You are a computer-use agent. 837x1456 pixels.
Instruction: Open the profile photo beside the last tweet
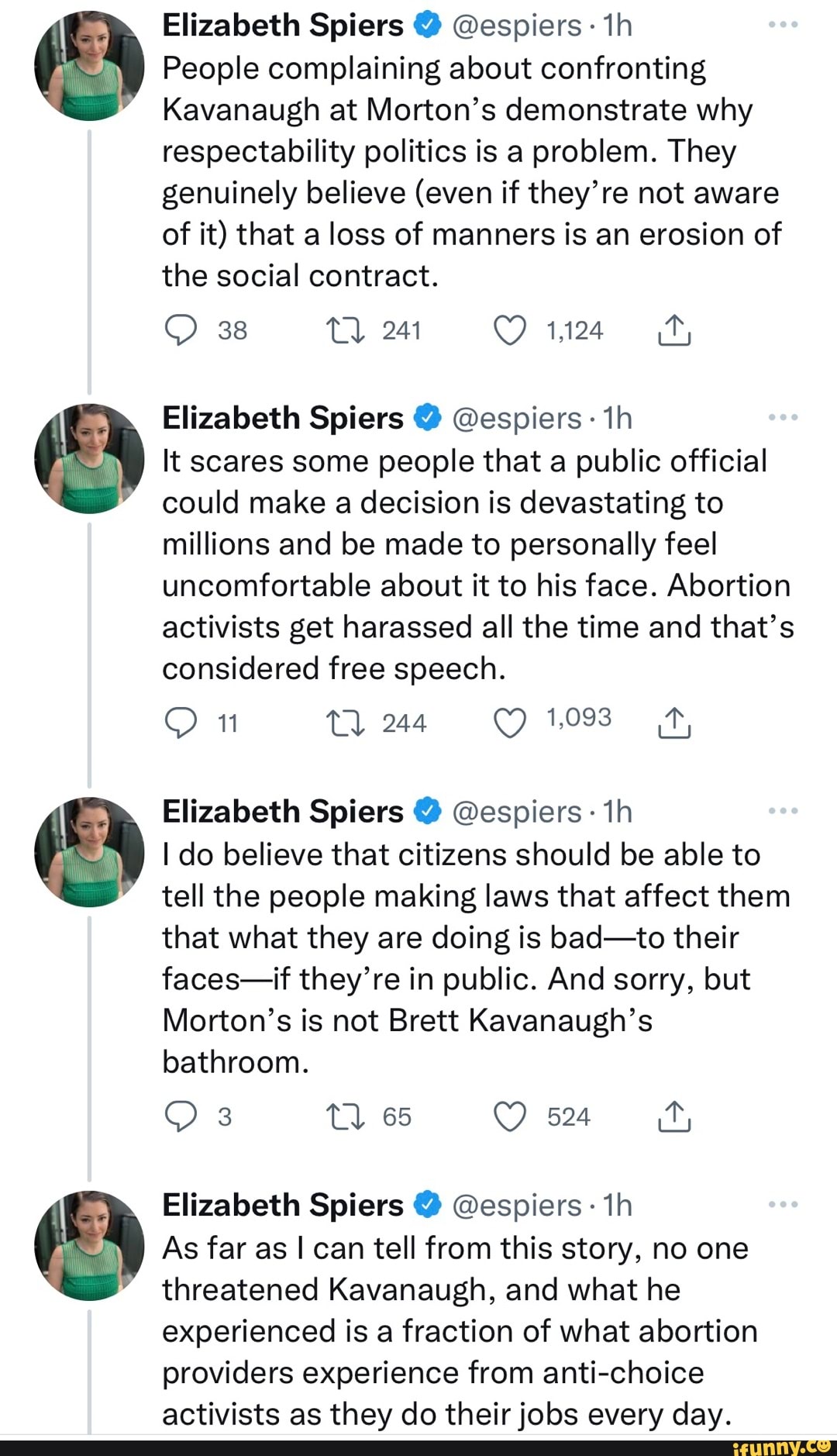coord(89,1245)
